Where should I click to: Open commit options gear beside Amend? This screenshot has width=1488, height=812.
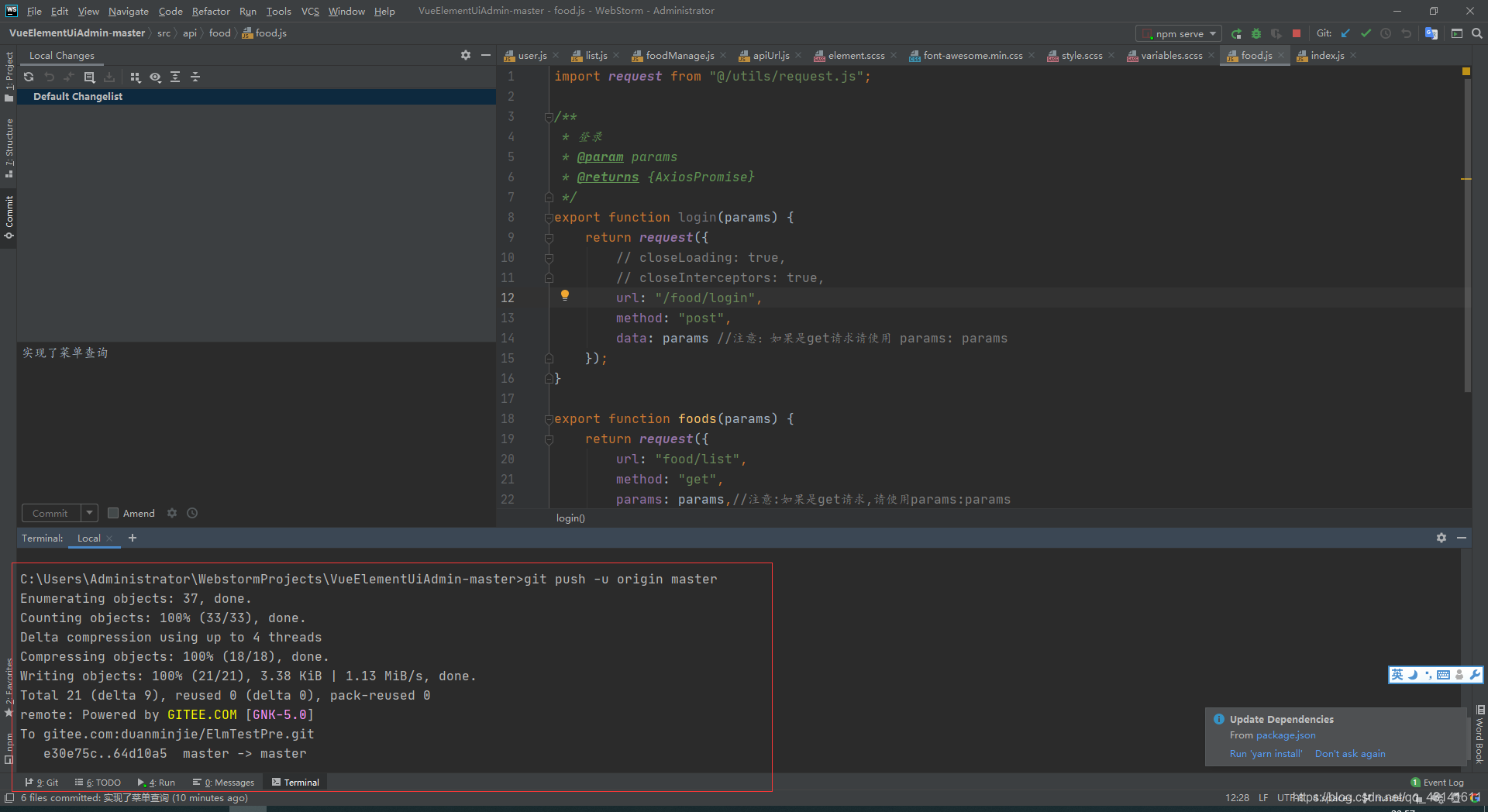172,513
